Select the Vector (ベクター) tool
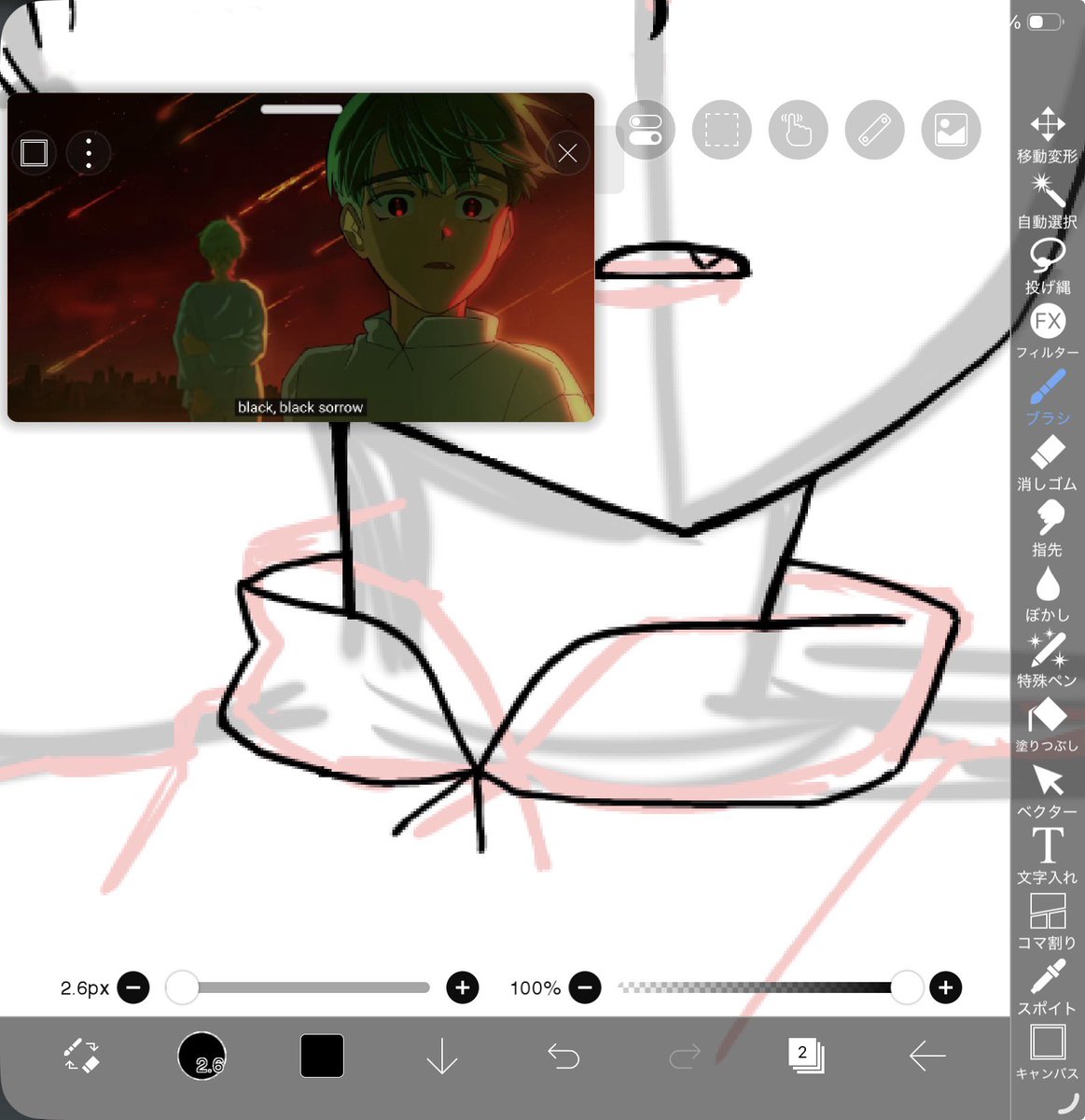This screenshot has width=1085, height=1120. [1047, 791]
